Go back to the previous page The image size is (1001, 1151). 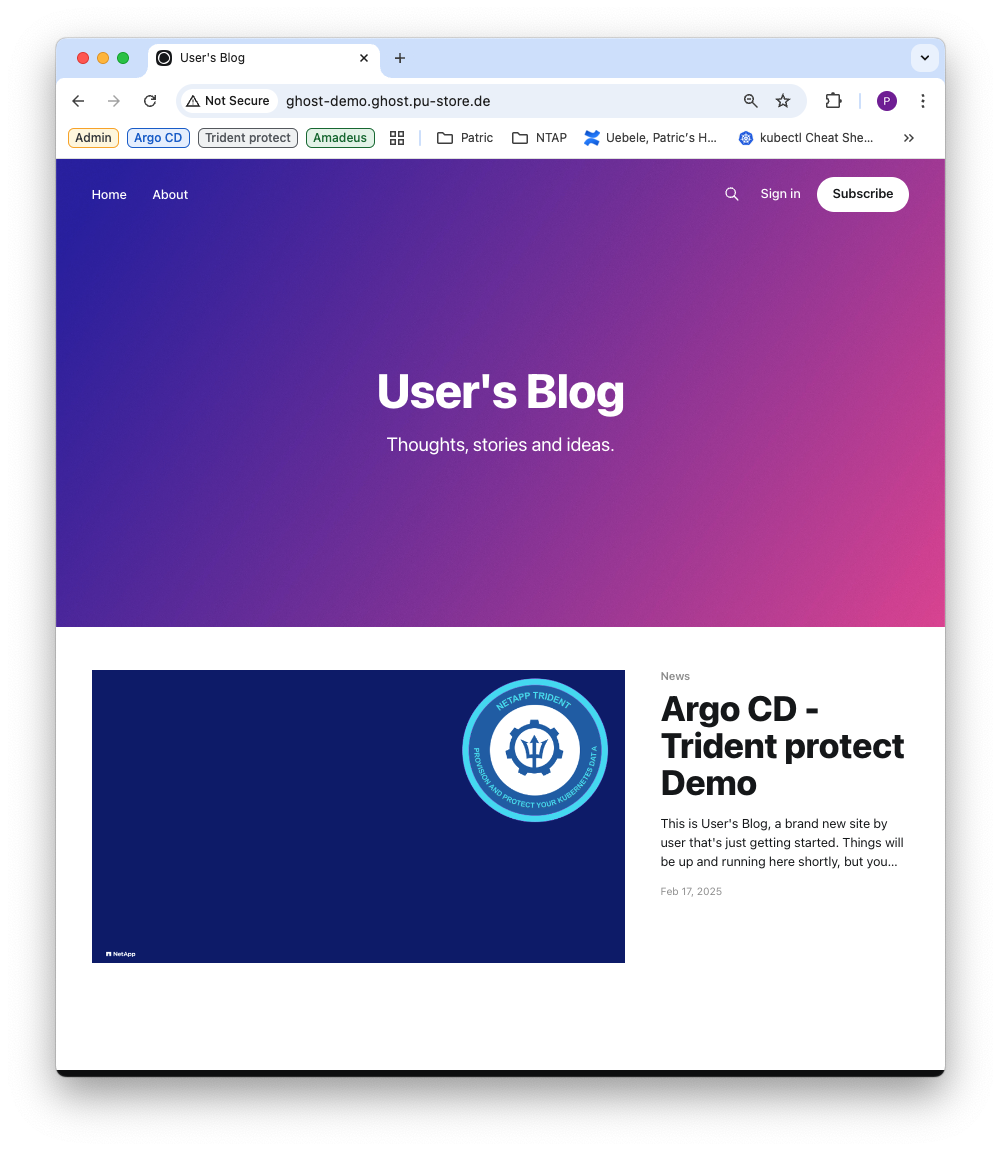coord(79,101)
